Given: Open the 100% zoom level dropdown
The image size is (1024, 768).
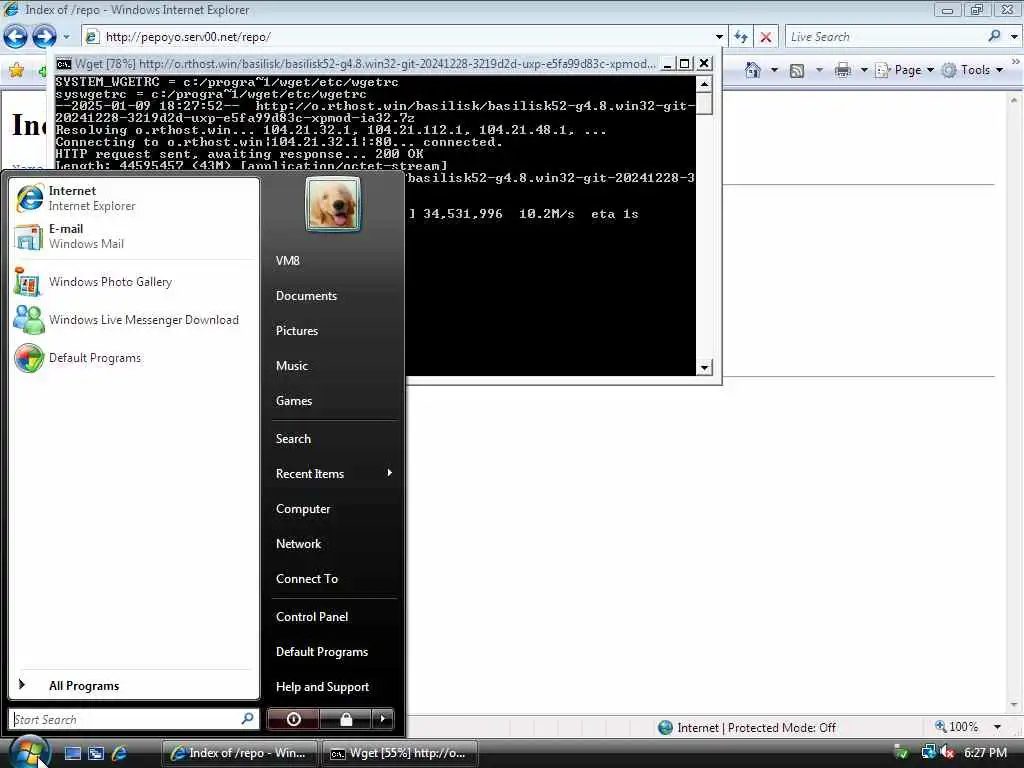Looking at the screenshot, I should (997, 727).
